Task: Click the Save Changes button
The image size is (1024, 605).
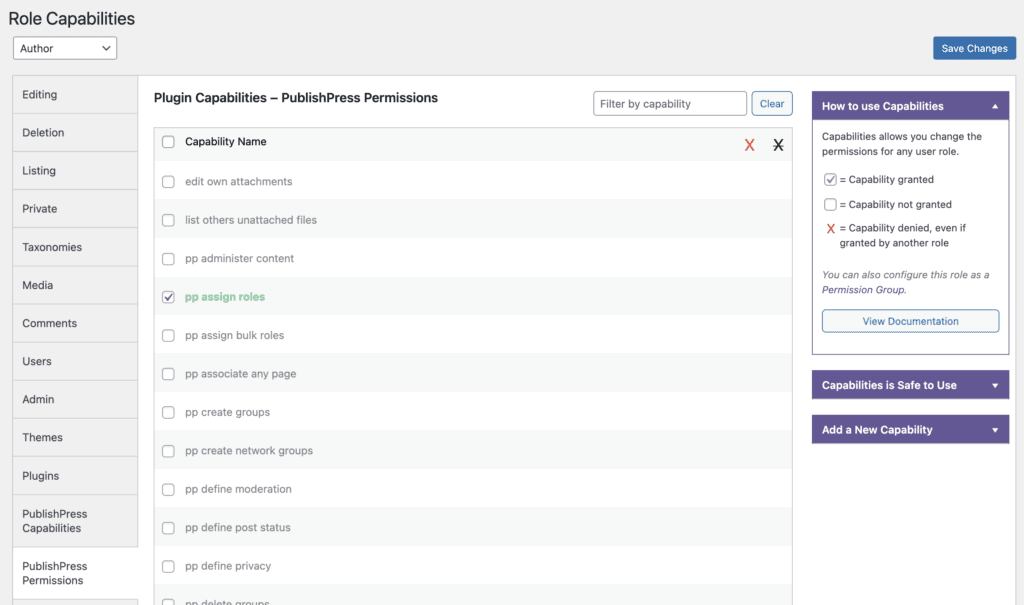Action: [974, 47]
